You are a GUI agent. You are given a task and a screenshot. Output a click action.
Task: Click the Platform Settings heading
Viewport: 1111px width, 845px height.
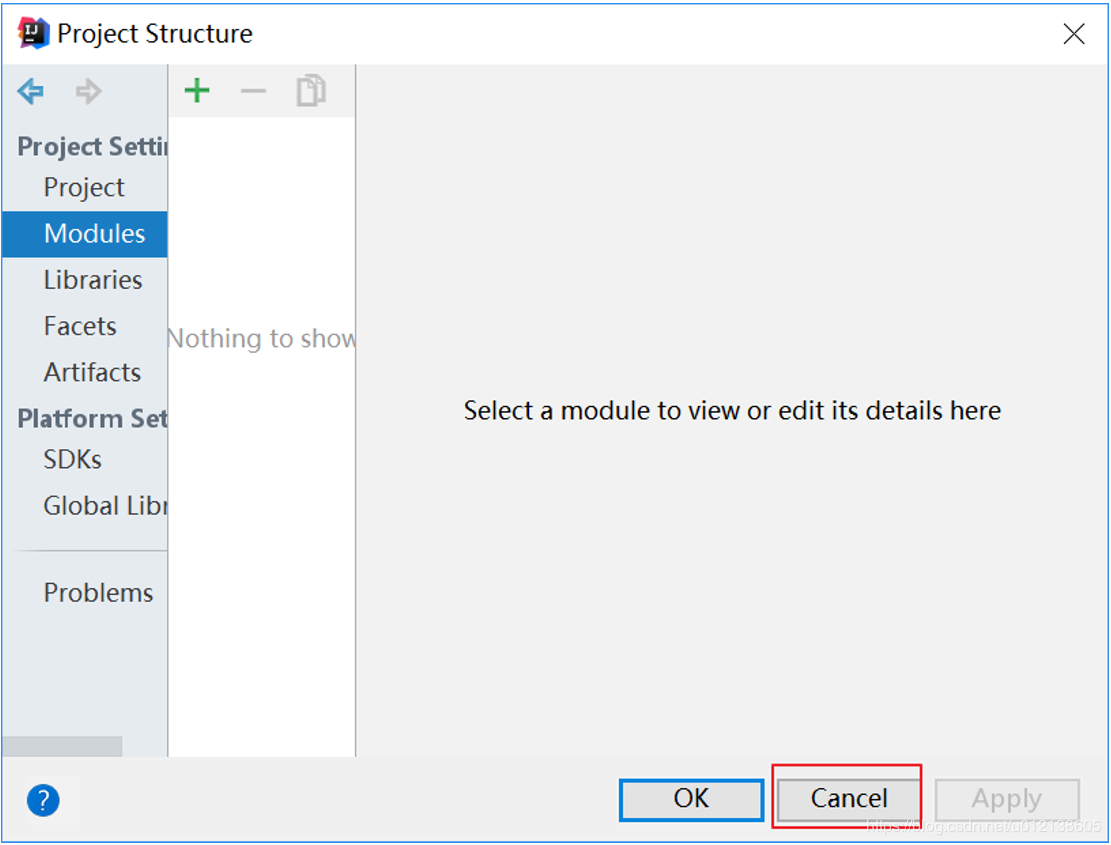[92, 419]
